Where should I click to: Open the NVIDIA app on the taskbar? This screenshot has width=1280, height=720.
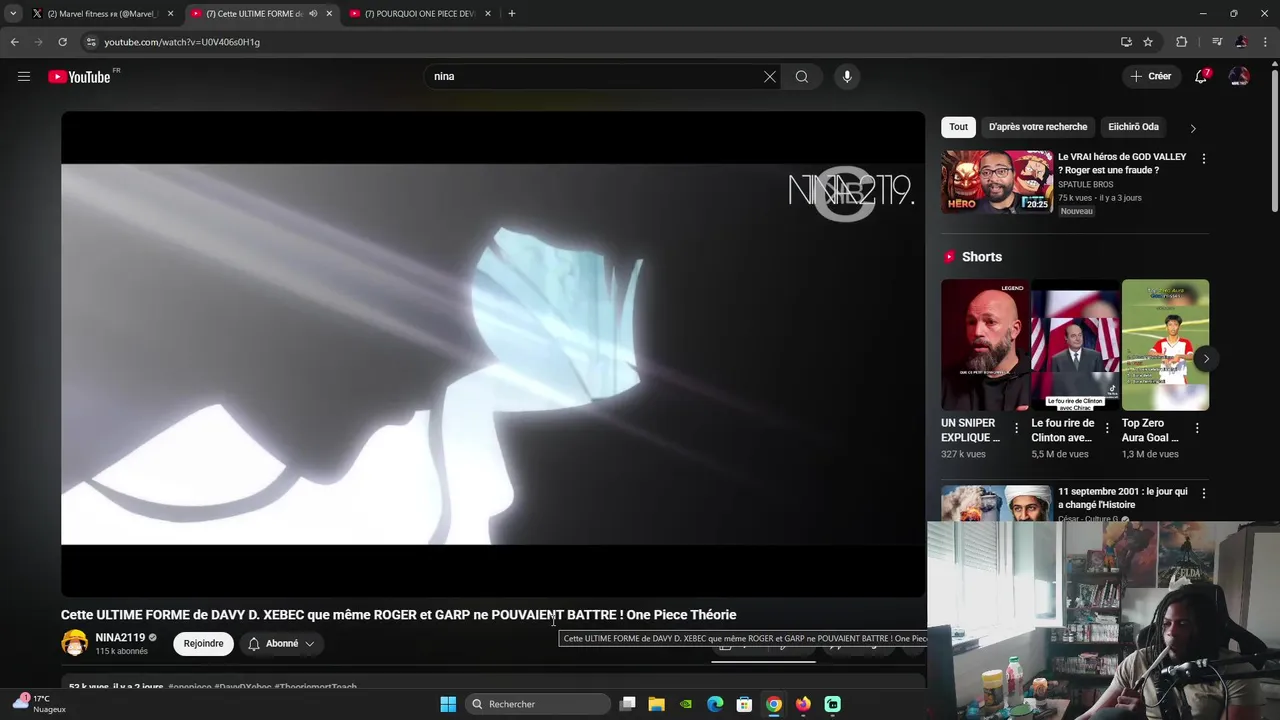tap(686, 704)
